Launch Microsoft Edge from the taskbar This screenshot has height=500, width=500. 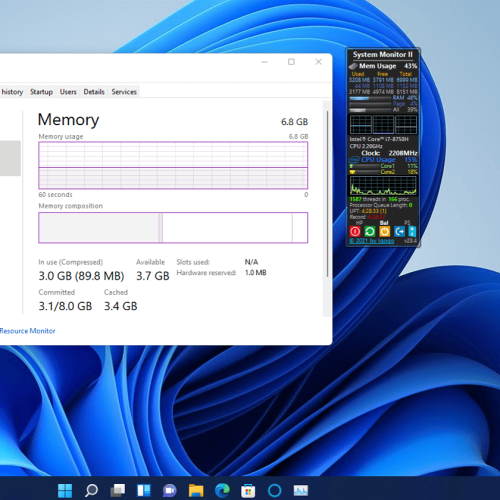222,490
